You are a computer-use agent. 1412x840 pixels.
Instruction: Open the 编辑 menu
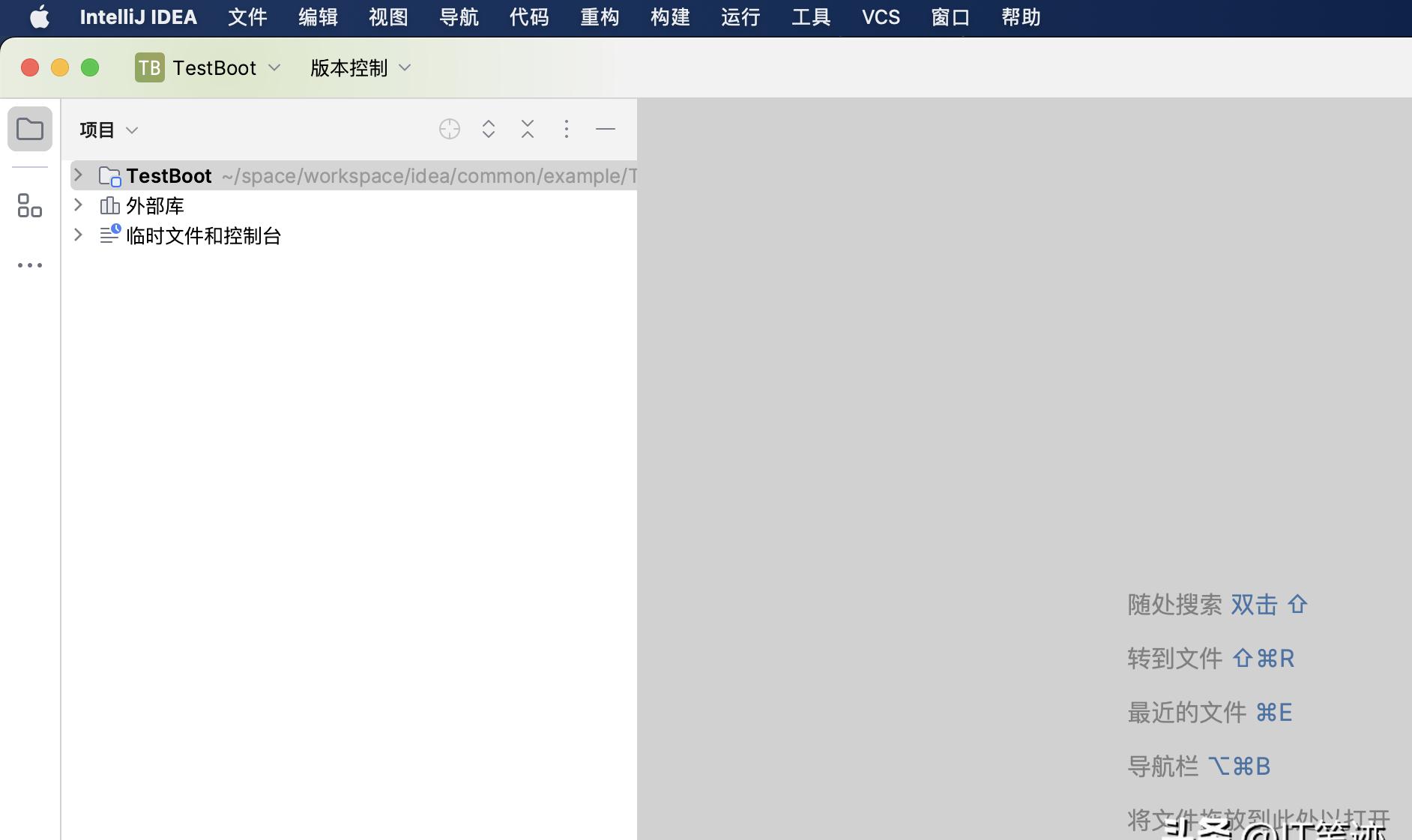click(x=318, y=17)
